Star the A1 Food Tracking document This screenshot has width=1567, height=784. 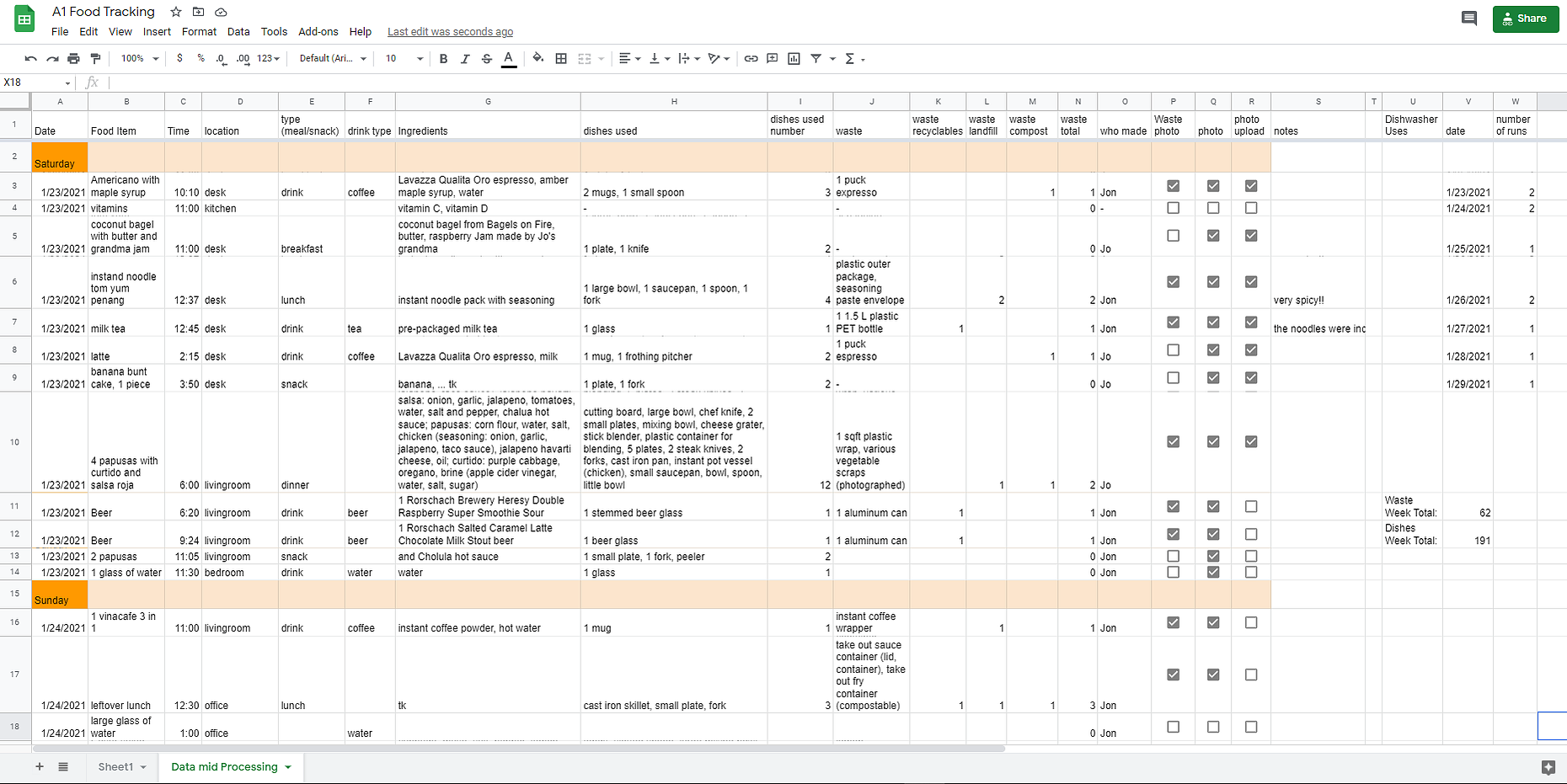click(175, 12)
